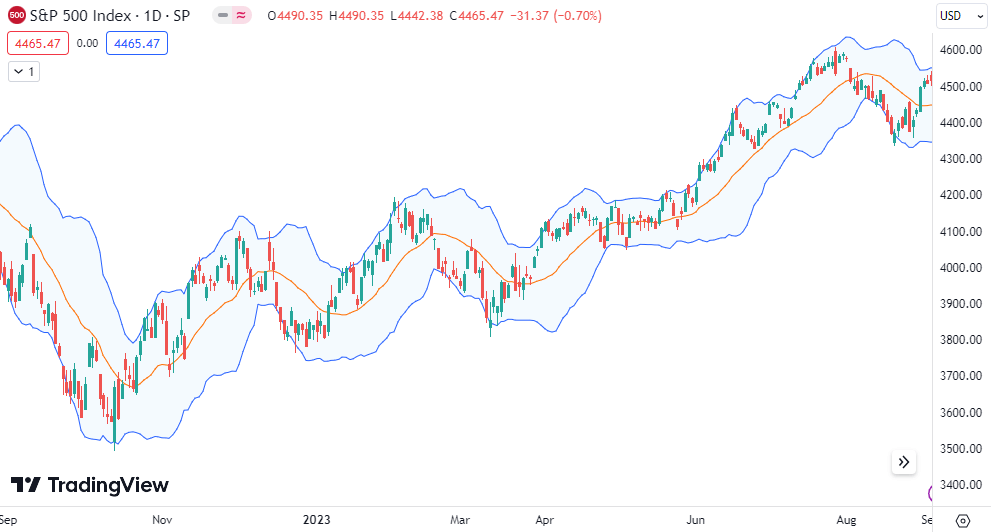Click the close value C4465.47
Viewport: 991px width, 532px height.
[477, 16]
